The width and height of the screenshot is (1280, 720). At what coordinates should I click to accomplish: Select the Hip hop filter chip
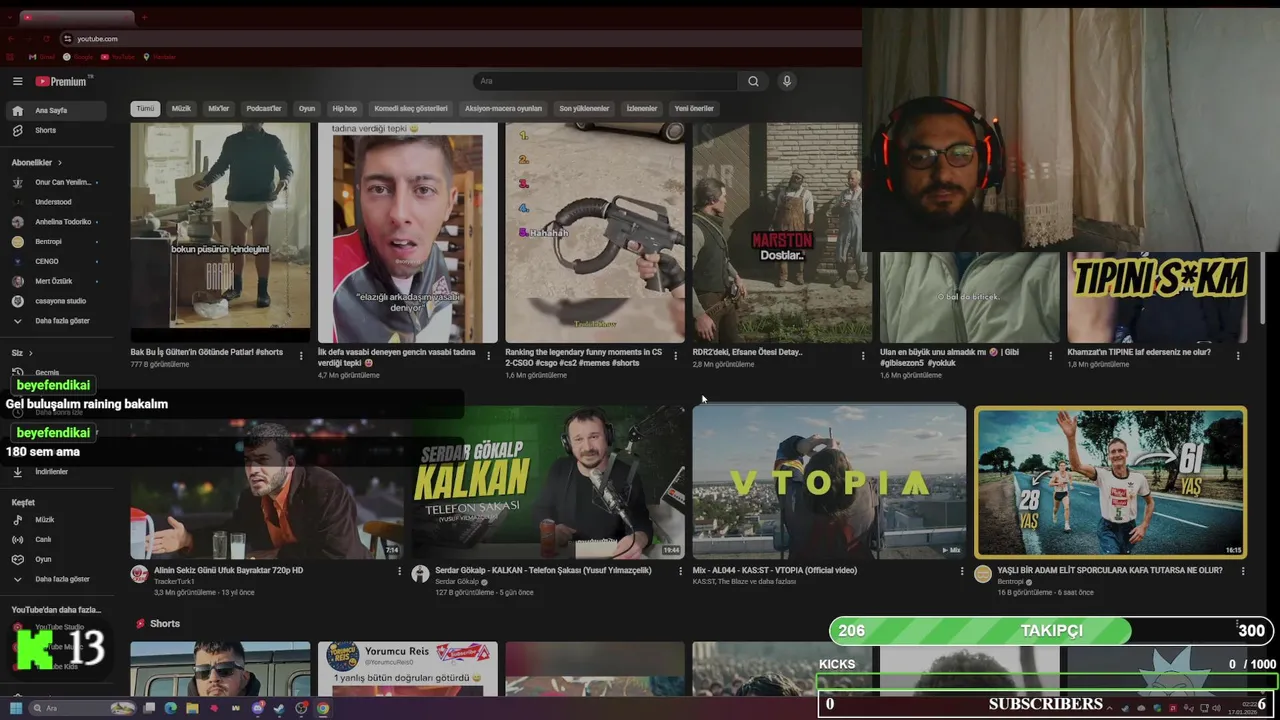point(344,108)
